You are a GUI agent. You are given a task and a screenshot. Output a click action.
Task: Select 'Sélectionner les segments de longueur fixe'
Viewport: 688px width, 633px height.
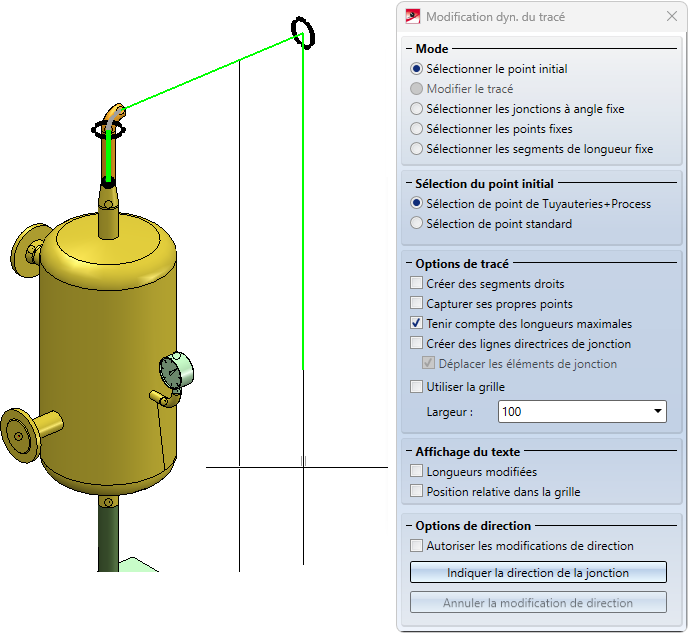pos(416,149)
